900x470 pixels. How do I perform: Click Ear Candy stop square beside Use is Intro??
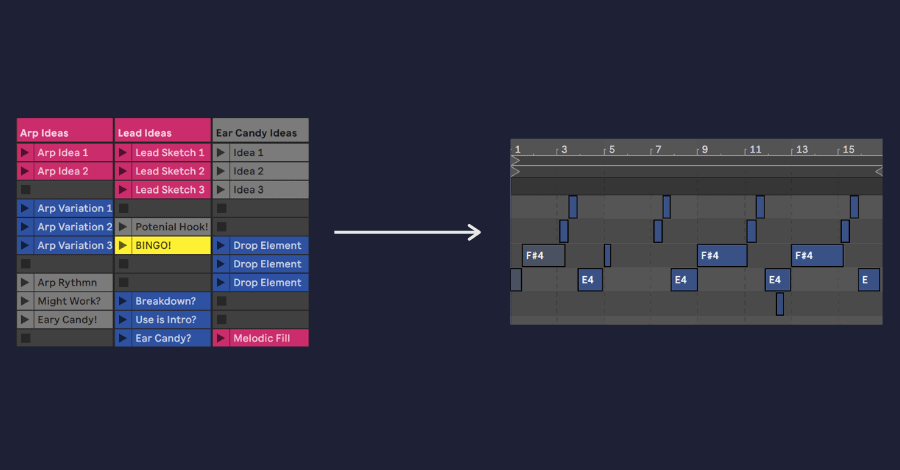pos(222,320)
